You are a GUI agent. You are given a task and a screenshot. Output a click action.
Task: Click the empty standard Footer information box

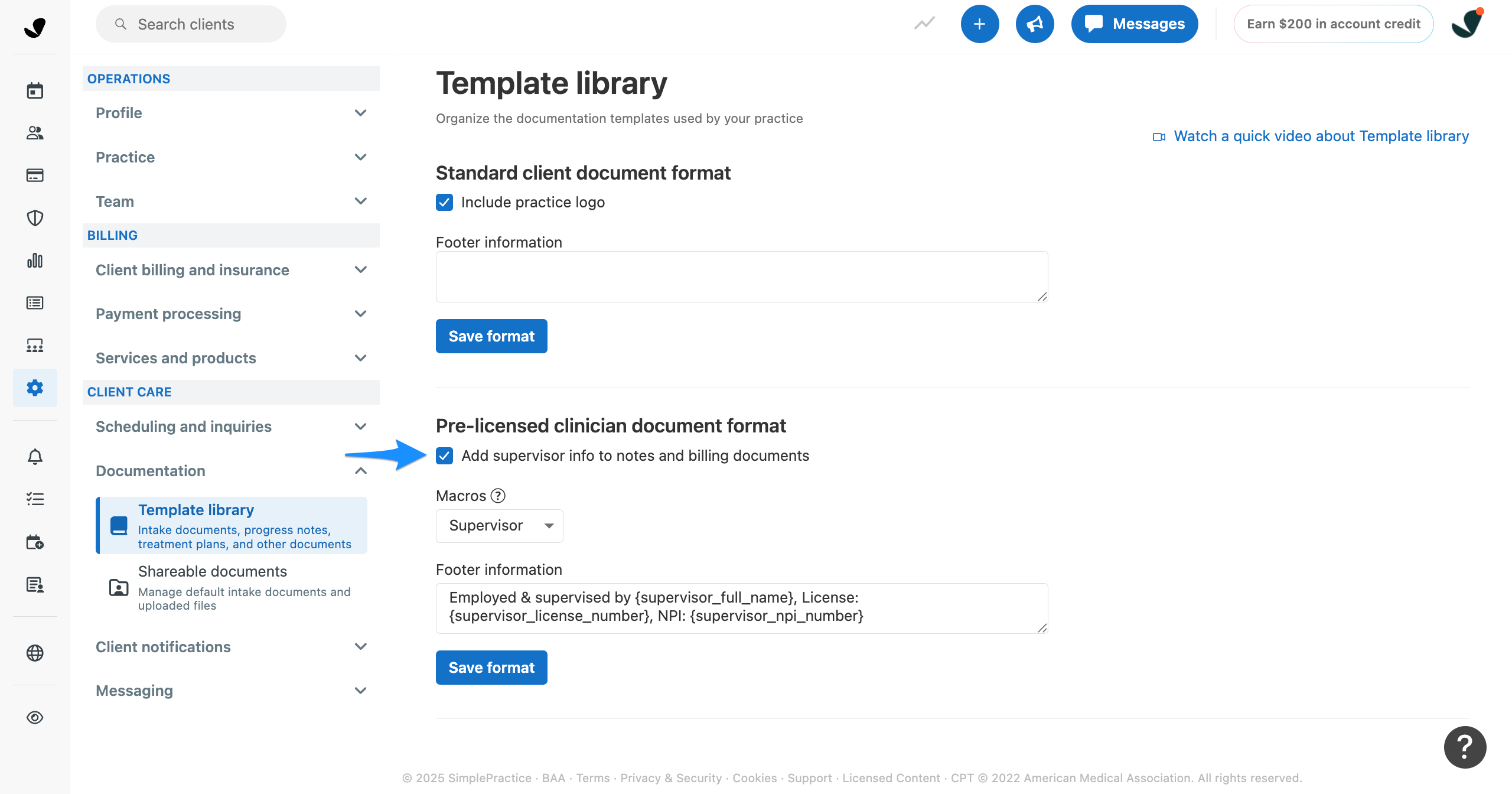pyautogui.click(x=742, y=276)
